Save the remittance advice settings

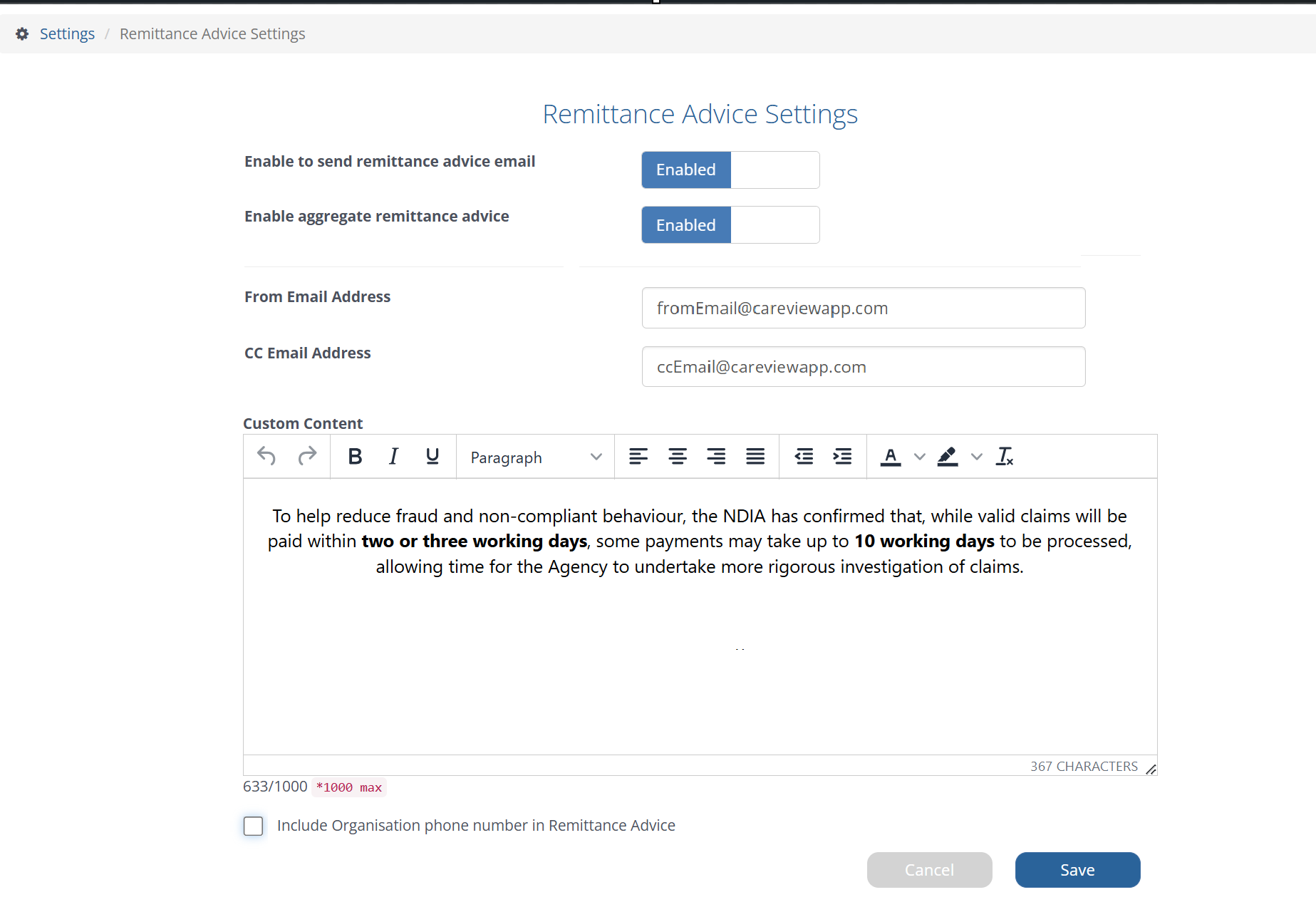pyautogui.click(x=1077, y=870)
